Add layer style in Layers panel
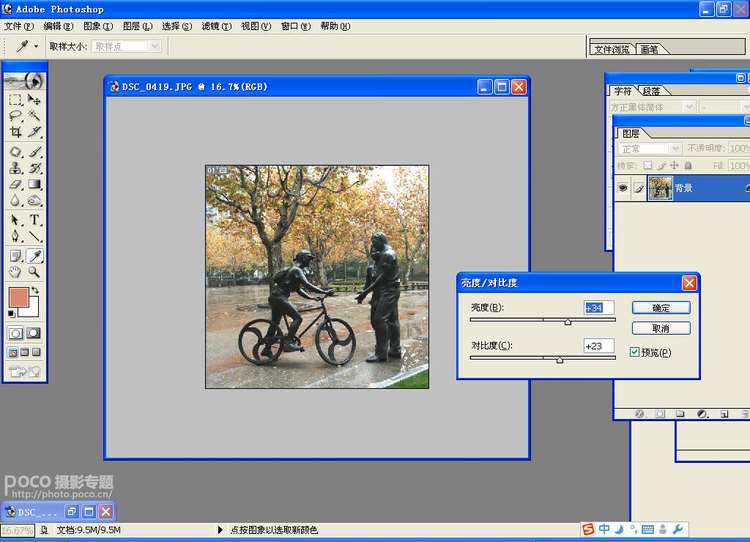Image resolution: width=750 pixels, height=542 pixels. pos(640,414)
